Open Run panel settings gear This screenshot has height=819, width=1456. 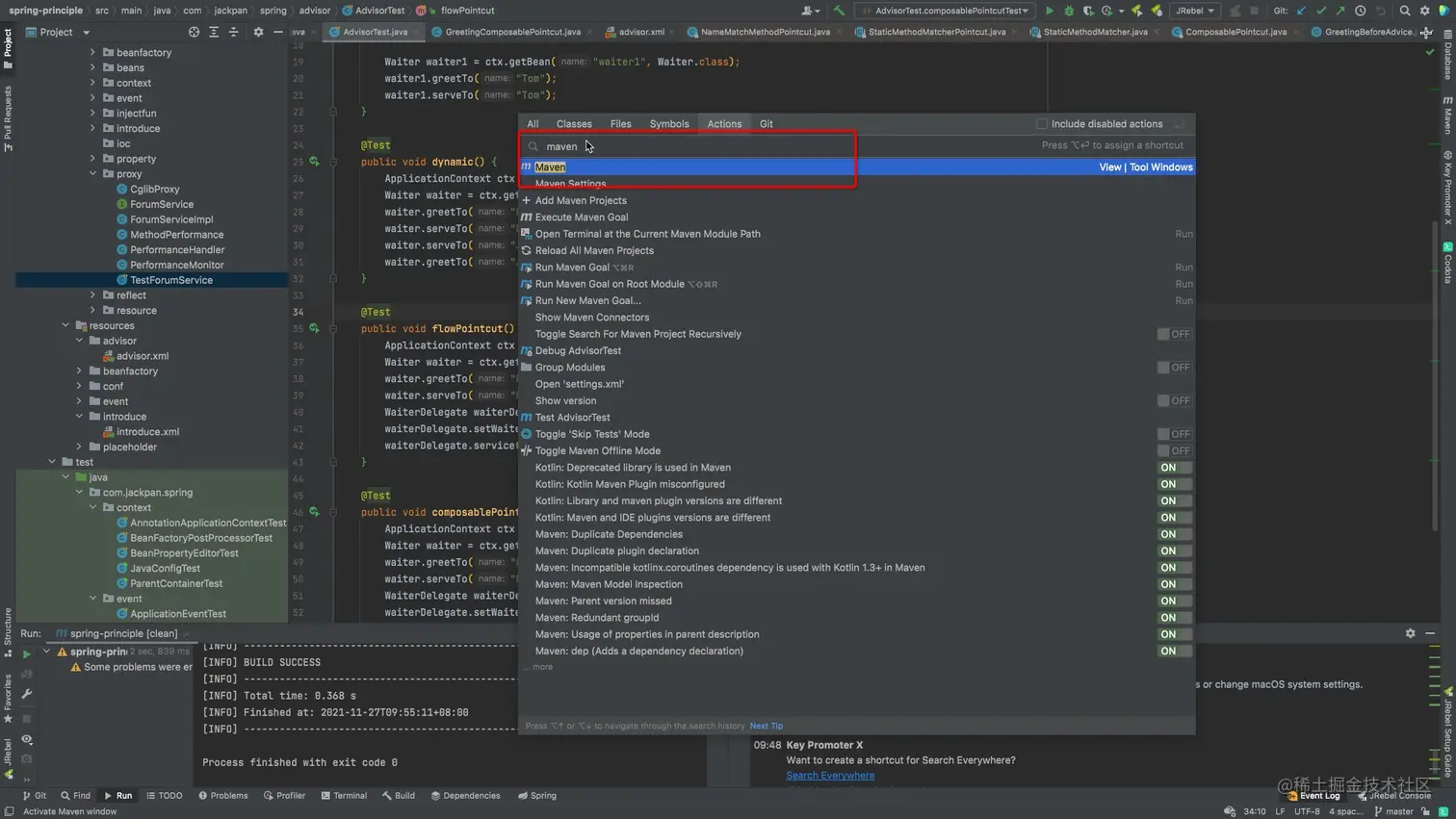click(x=1410, y=633)
